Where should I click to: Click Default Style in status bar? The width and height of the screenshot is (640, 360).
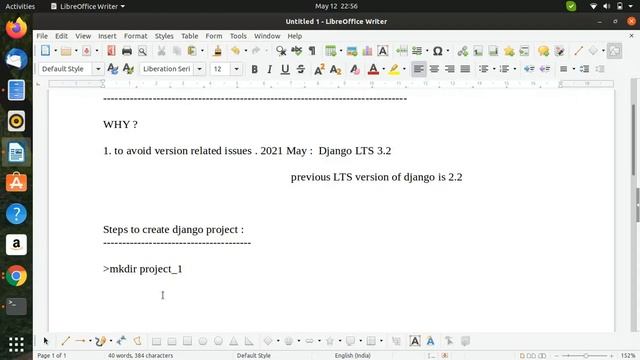tap(253, 356)
